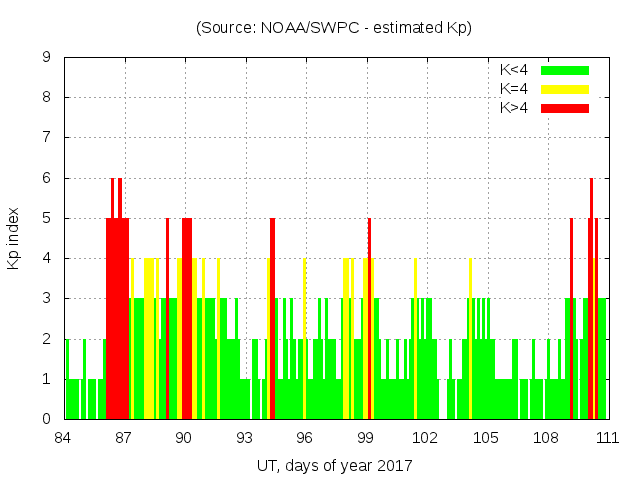Click the NOAA/SWPC source title text

[x=334, y=28]
